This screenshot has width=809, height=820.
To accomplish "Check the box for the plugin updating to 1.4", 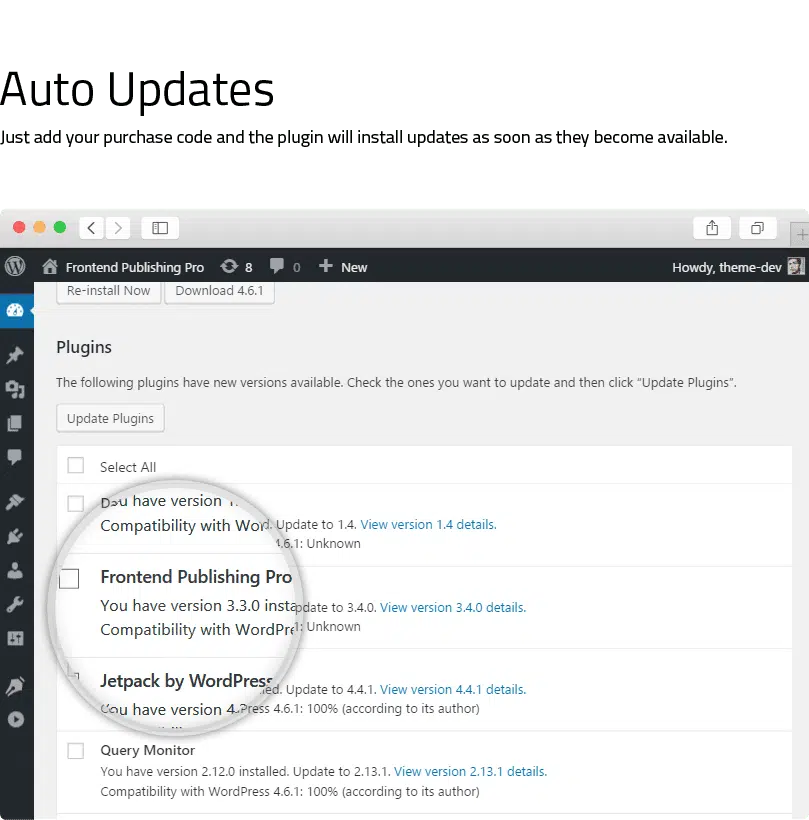I will (x=76, y=503).
